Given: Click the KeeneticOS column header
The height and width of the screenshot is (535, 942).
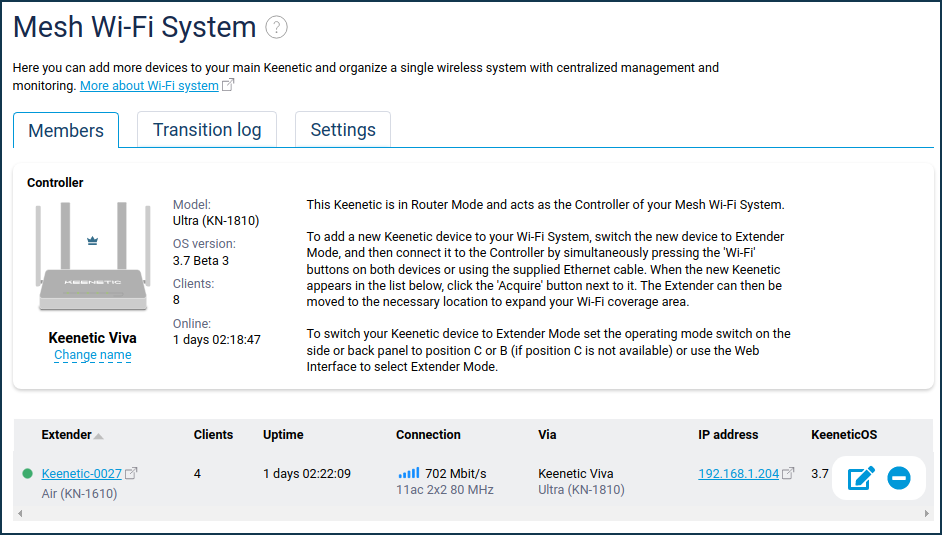Looking at the screenshot, I should pos(844,435).
